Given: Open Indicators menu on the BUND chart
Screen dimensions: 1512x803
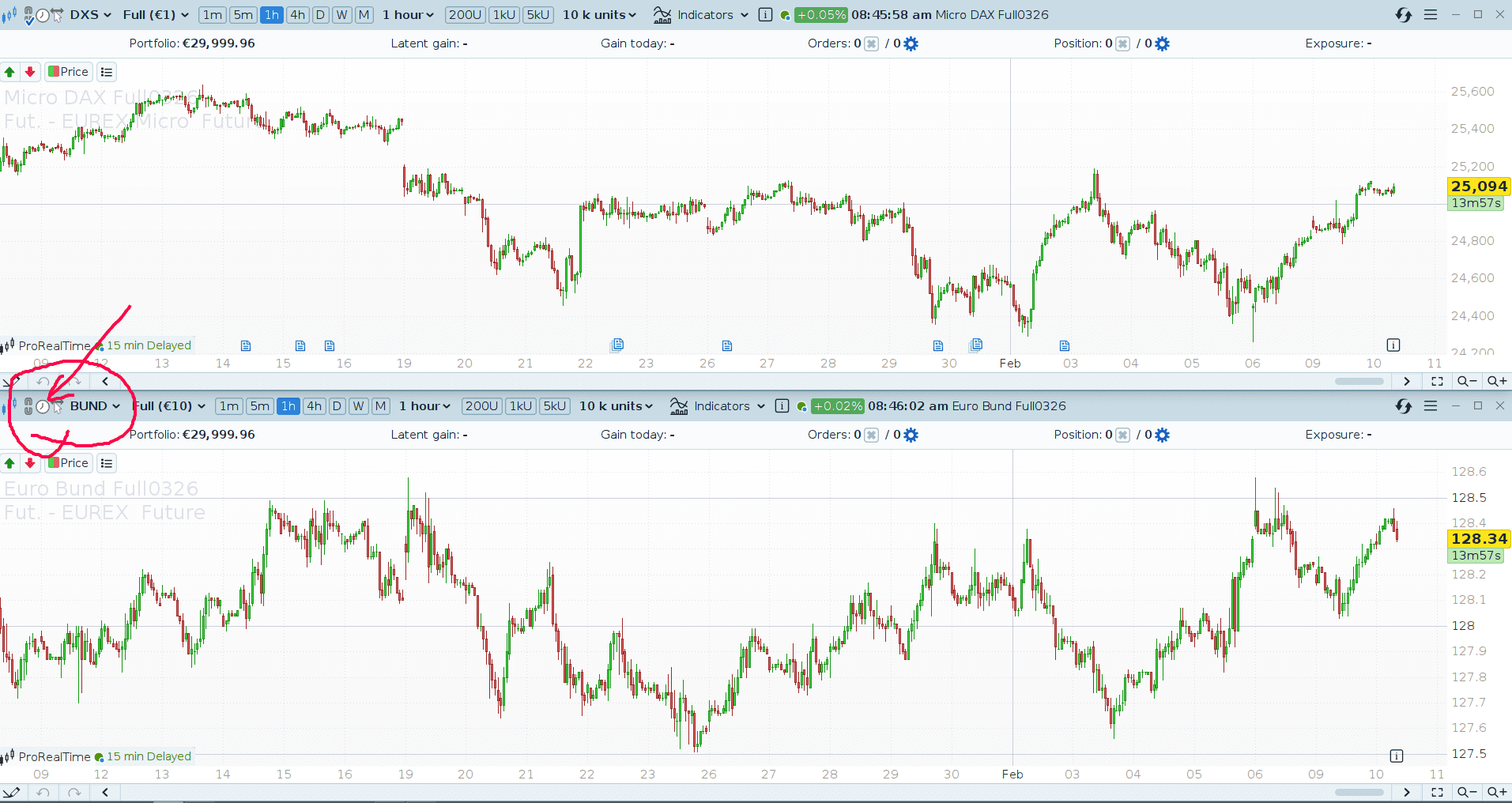Looking at the screenshot, I should [x=718, y=406].
